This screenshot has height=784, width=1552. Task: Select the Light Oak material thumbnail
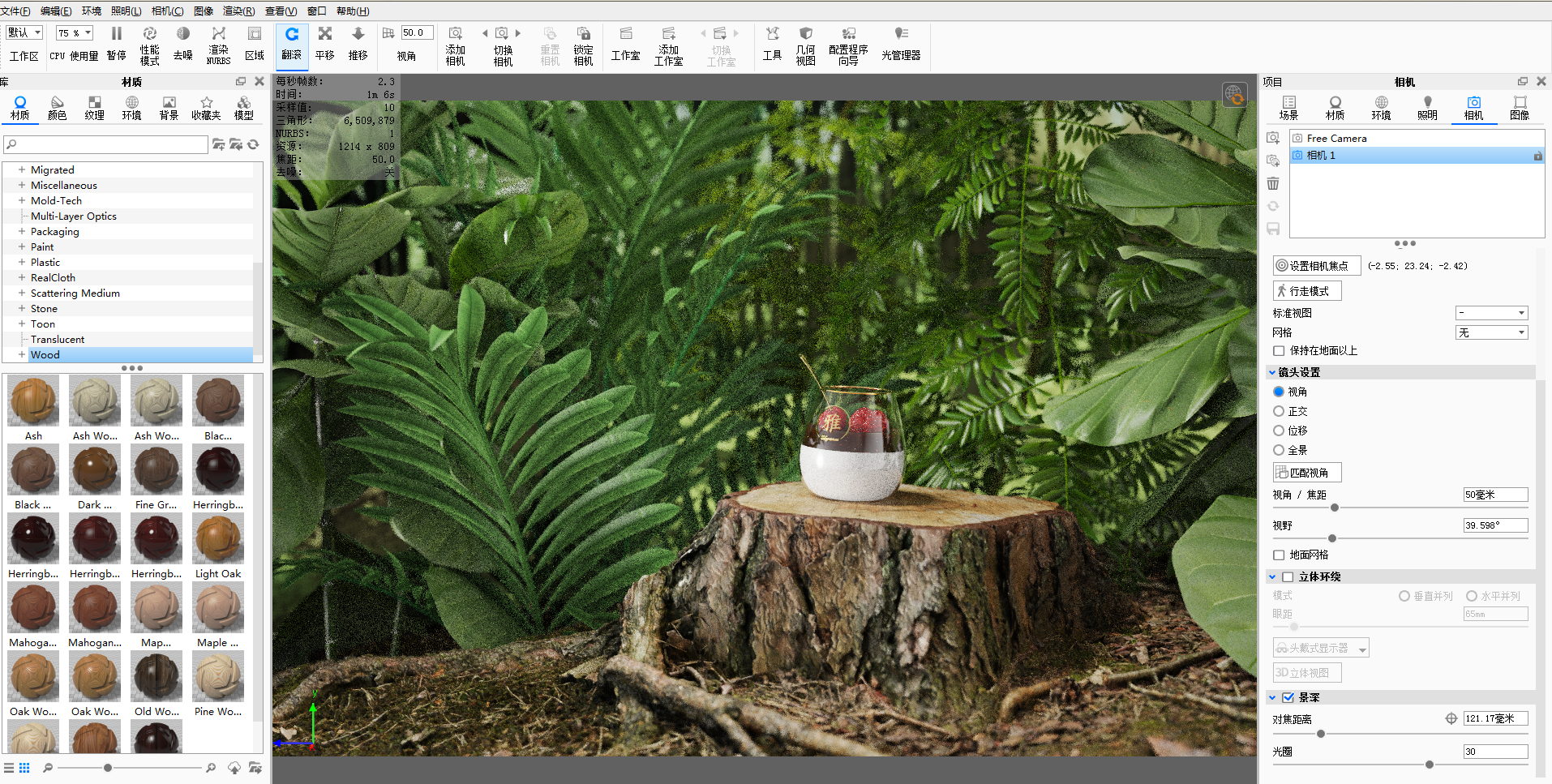point(218,546)
